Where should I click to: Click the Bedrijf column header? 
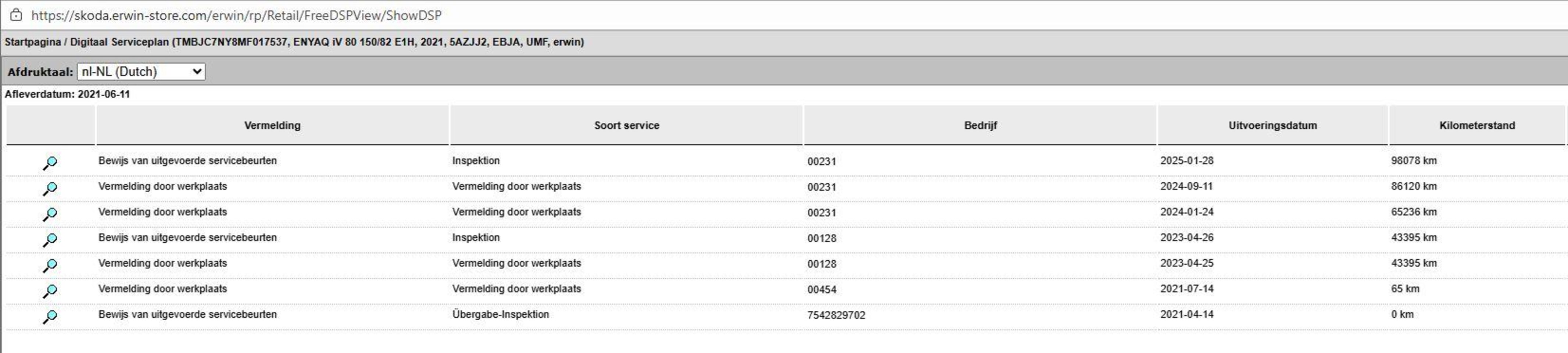coord(980,125)
